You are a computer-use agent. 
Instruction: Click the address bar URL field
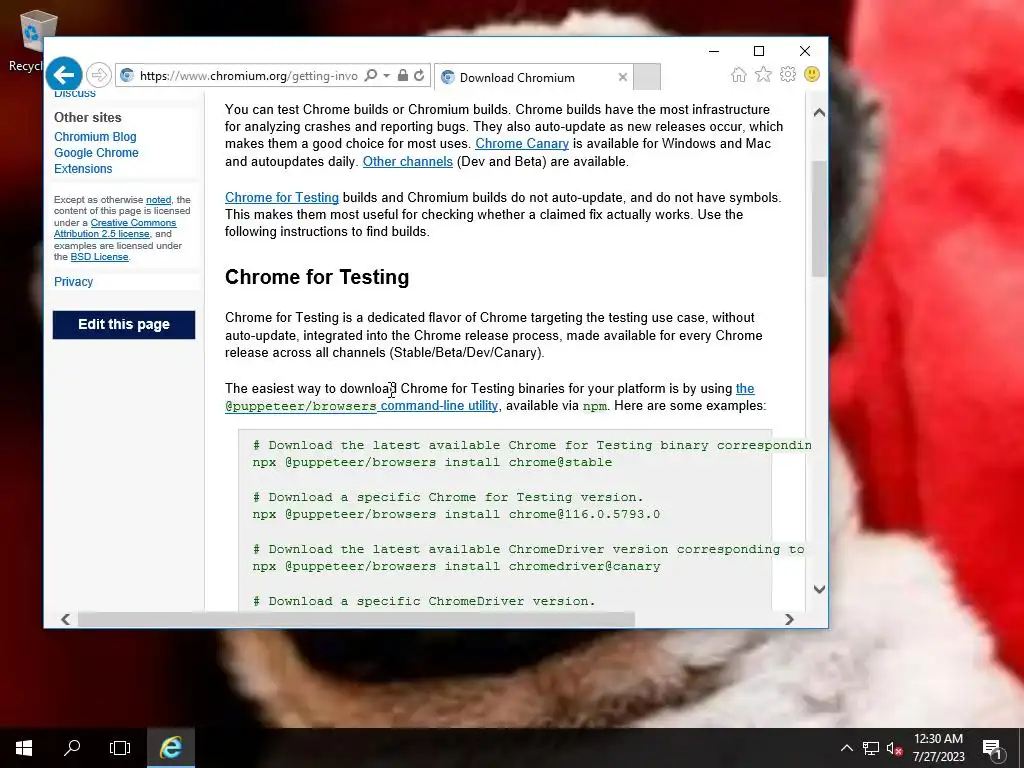coord(249,76)
